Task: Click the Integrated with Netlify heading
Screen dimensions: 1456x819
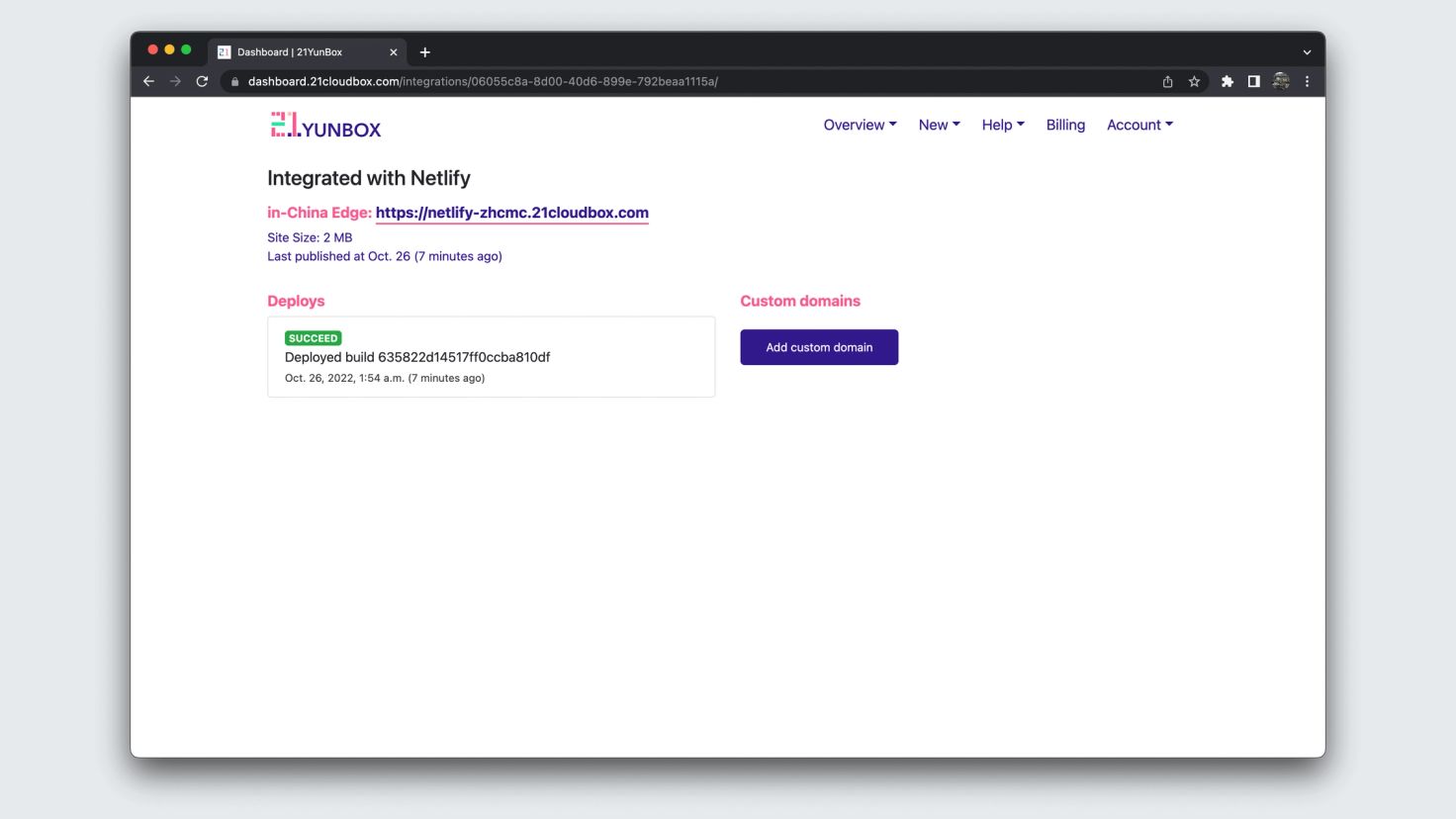Action: point(369,178)
